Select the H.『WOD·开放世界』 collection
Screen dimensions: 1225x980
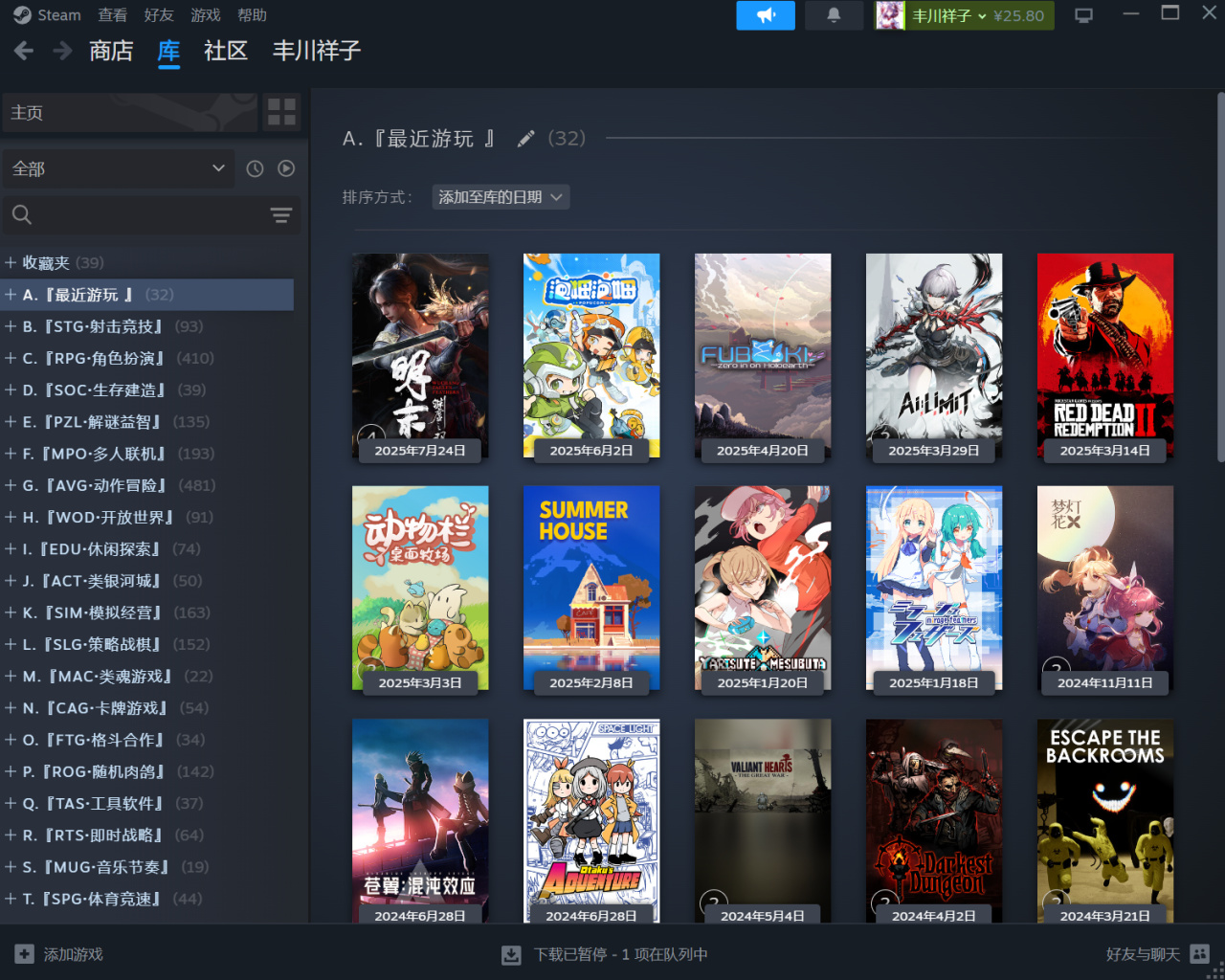click(x=147, y=517)
